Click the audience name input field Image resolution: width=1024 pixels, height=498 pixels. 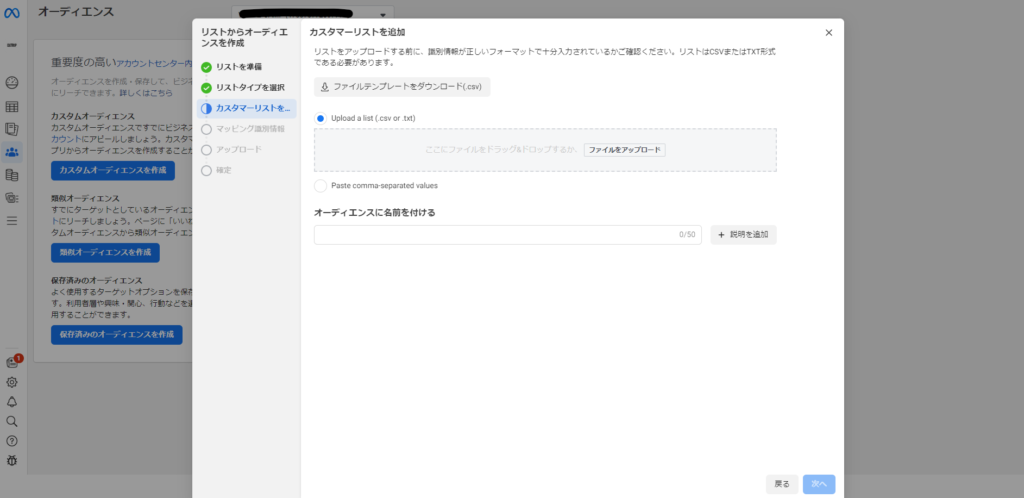(495, 235)
